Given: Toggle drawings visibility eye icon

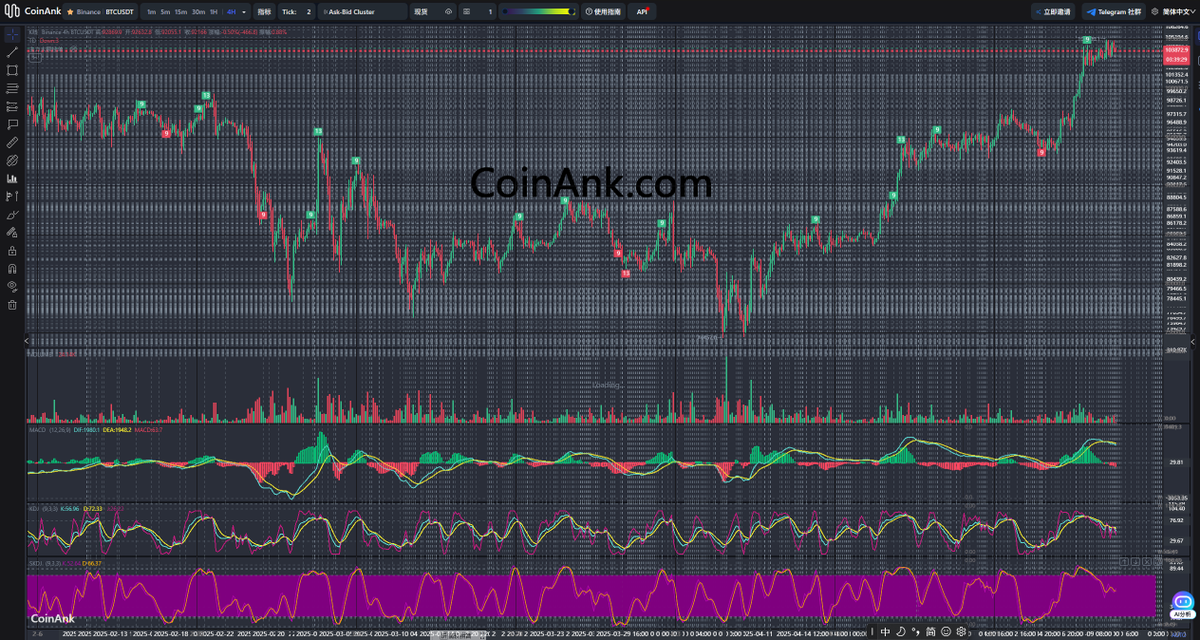Looking at the screenshot, I should pos(12,286).
